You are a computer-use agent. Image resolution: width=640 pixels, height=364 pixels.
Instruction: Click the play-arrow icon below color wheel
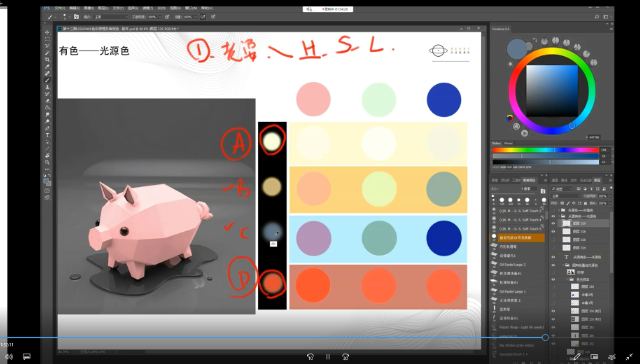[524, 133]
